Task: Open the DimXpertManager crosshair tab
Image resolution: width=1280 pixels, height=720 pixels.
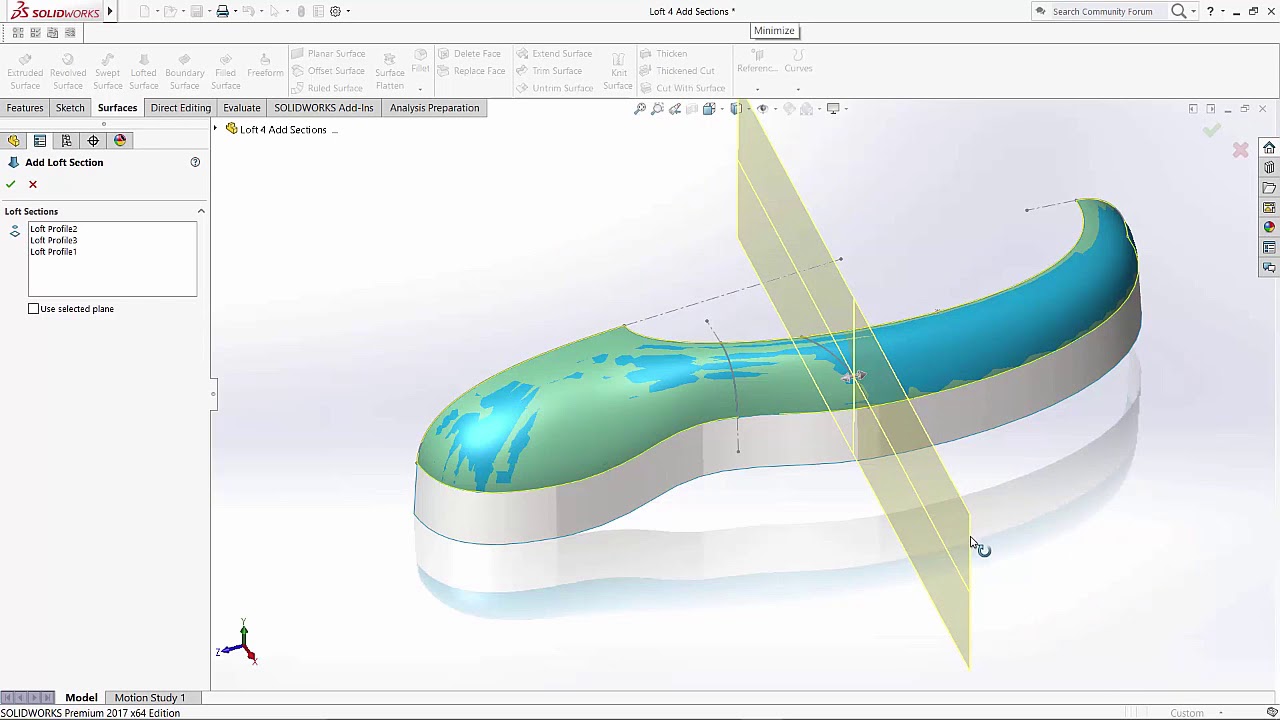Action: click(94, 141)
